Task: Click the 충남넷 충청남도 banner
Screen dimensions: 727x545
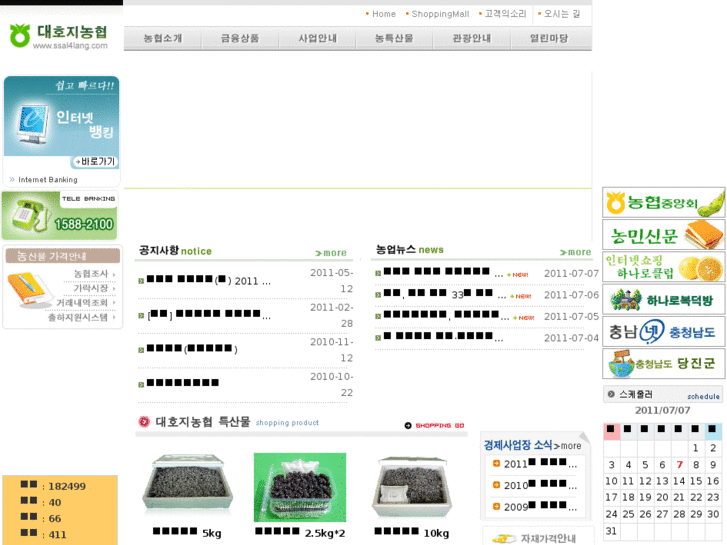Action: coord(663,332)
